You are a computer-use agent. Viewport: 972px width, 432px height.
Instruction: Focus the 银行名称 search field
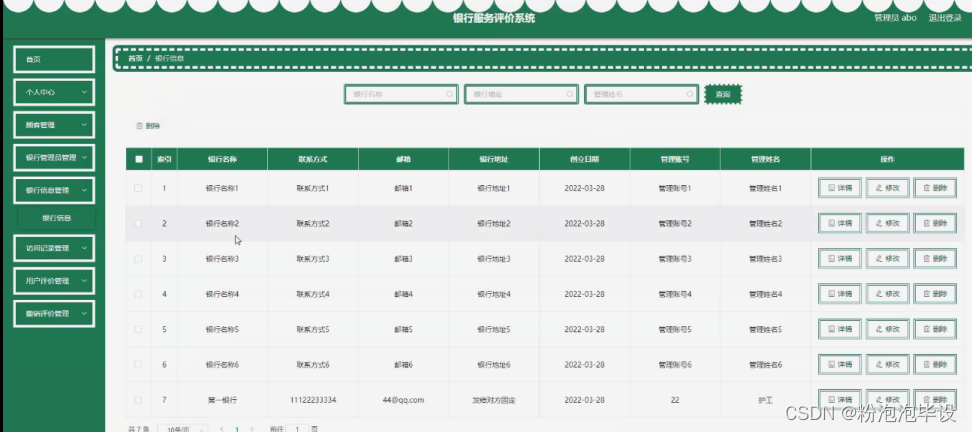[x=401, y=94]
